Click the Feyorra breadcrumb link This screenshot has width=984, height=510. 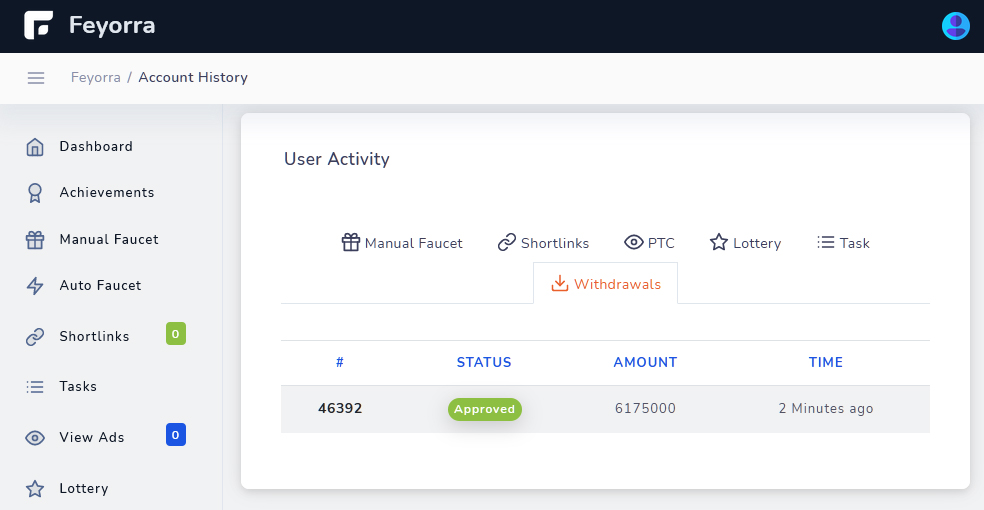(95, 77)
